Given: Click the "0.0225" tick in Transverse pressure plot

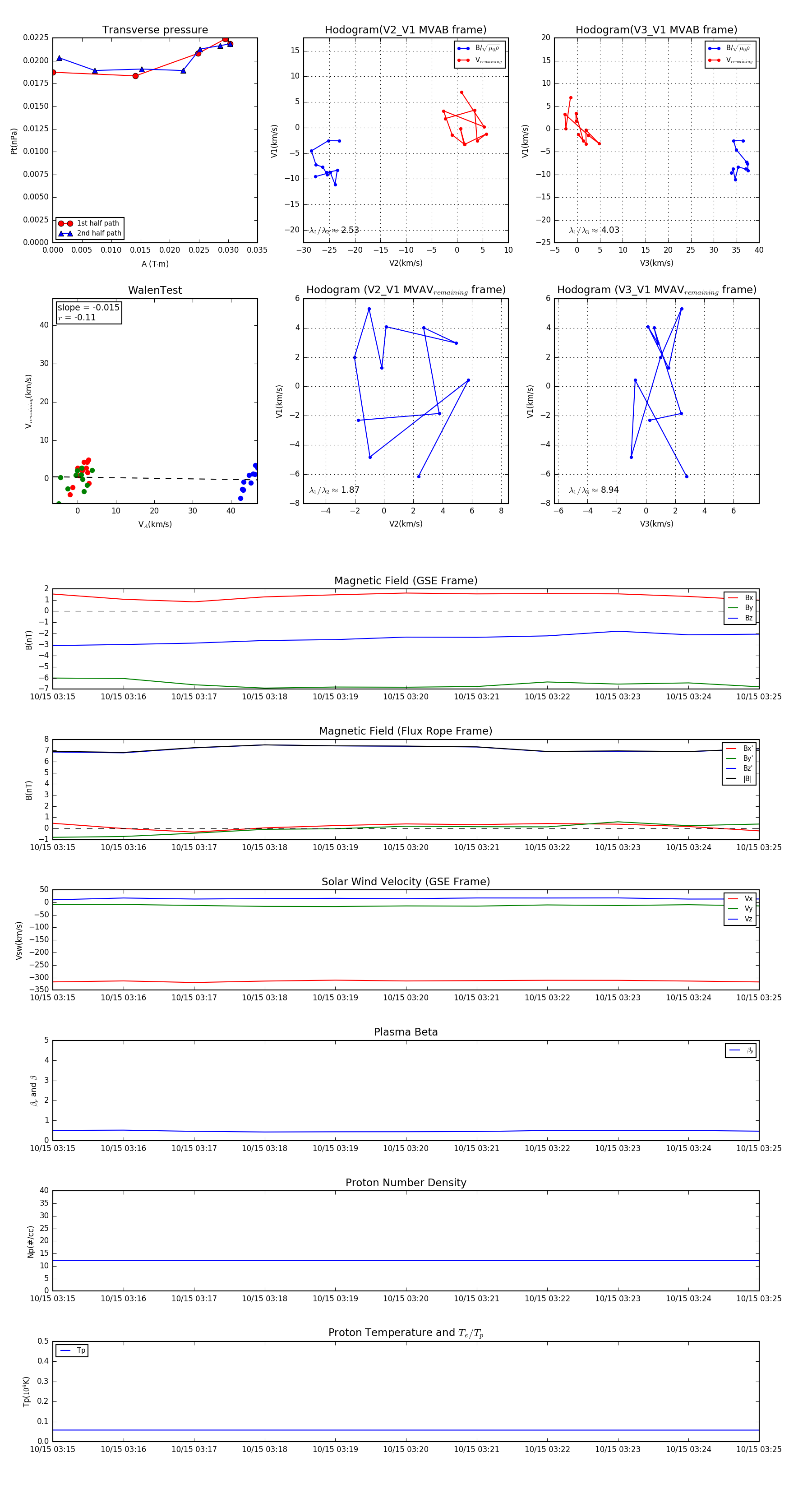Looking at the screenshot, I should 36,37.
